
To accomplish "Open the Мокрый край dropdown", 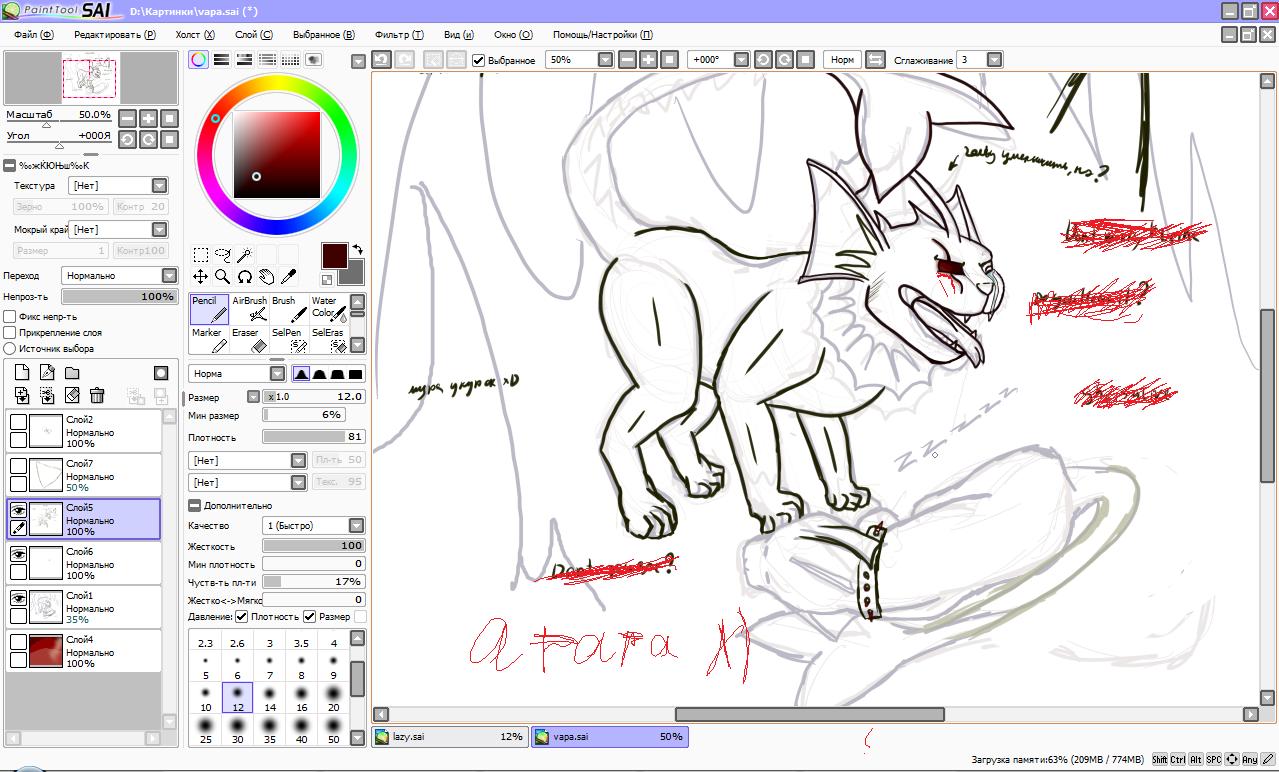I will tap(118, 230).
